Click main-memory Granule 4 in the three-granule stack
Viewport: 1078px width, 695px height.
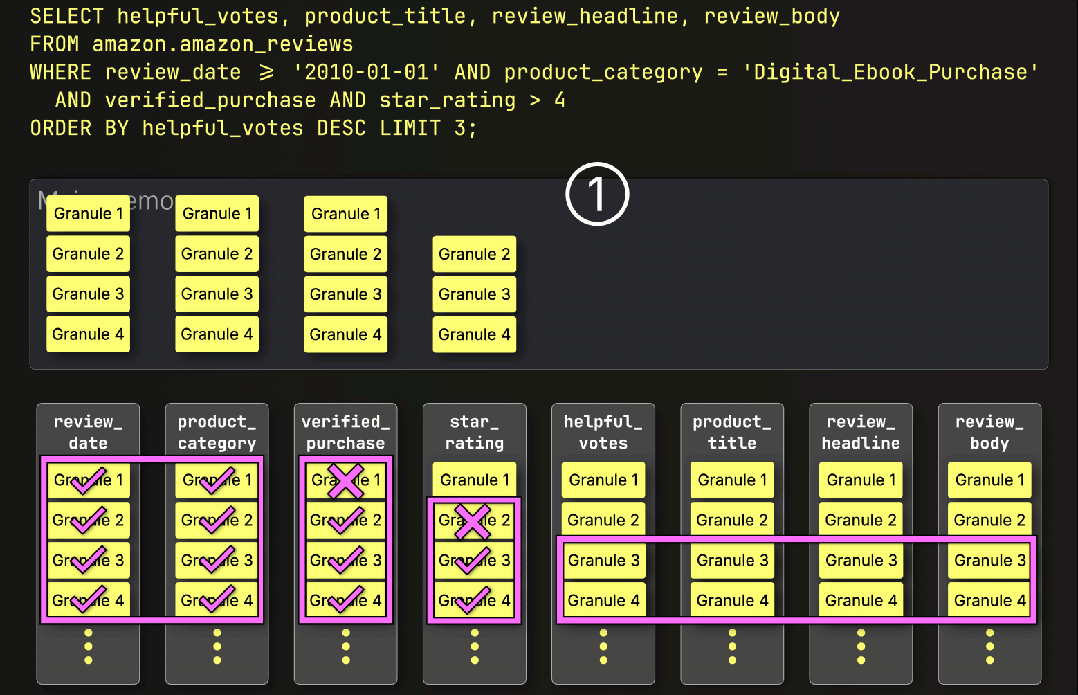(x=474, y=335)
